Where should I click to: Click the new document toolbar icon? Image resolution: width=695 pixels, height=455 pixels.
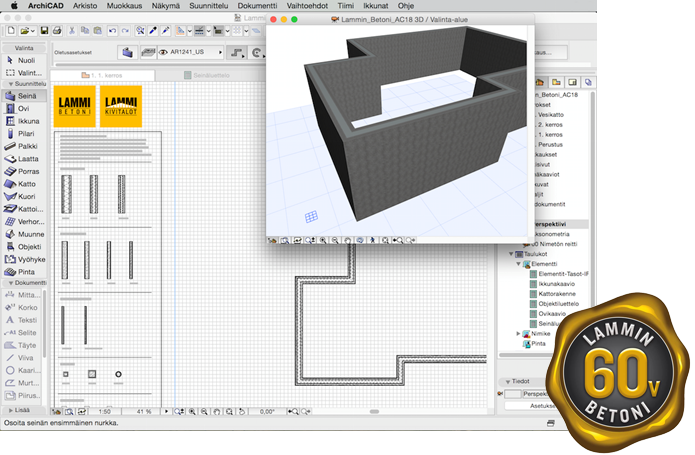pyautogui.click(x=11, y=31)
